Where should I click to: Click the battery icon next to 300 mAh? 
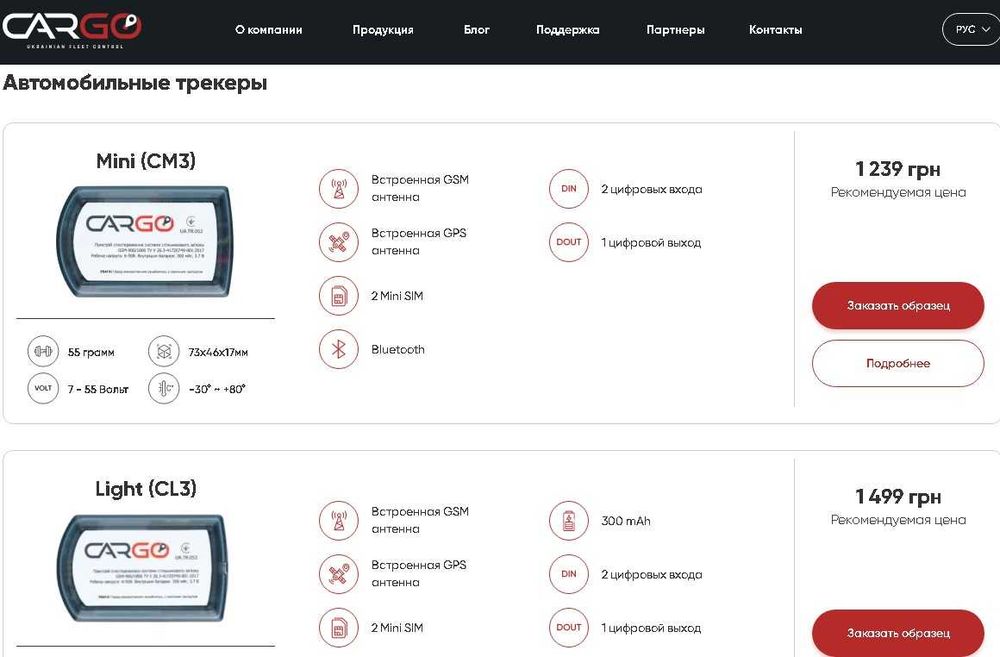point(568,520)
